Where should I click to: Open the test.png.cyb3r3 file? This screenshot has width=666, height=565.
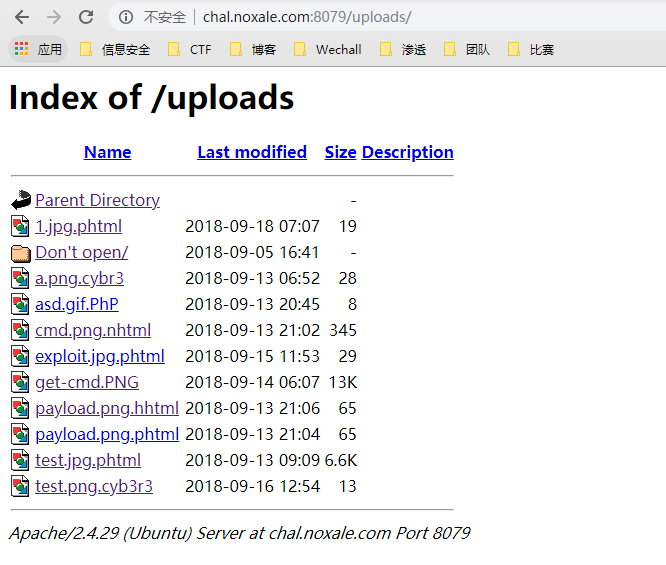coord(94,486)
